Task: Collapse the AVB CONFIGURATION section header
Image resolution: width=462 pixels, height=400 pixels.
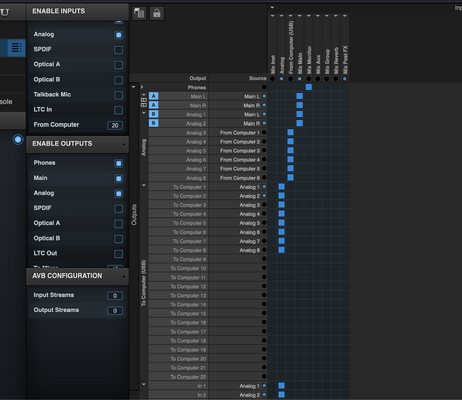Action: pyautogui.click(x=77, y=276)
